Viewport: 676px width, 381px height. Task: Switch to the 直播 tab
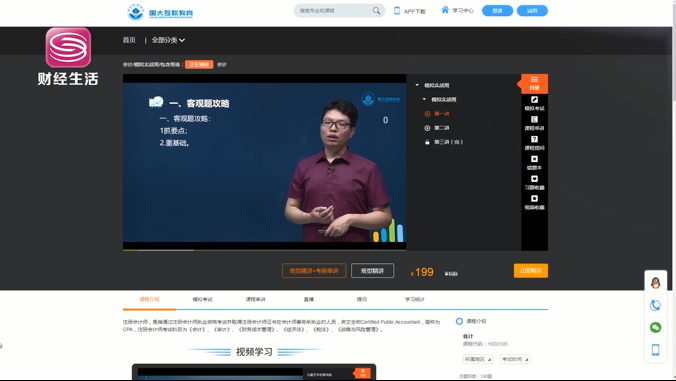[309, 299]
